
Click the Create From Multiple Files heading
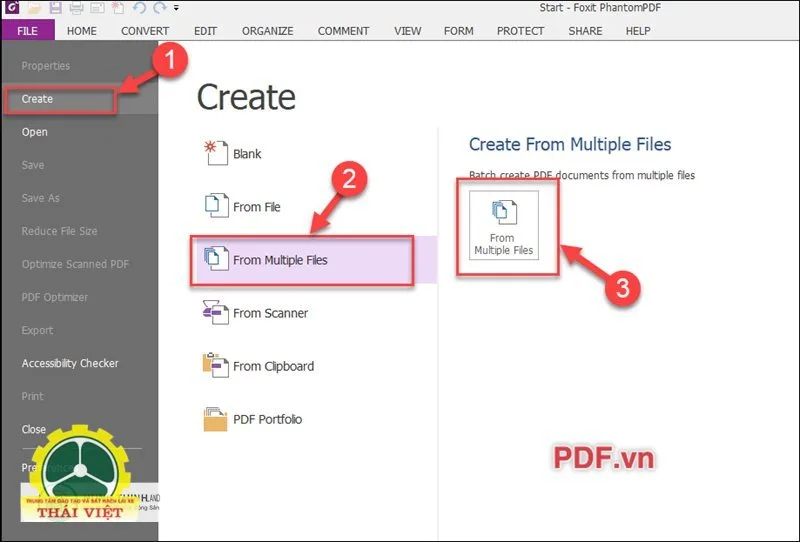[570, 144]
